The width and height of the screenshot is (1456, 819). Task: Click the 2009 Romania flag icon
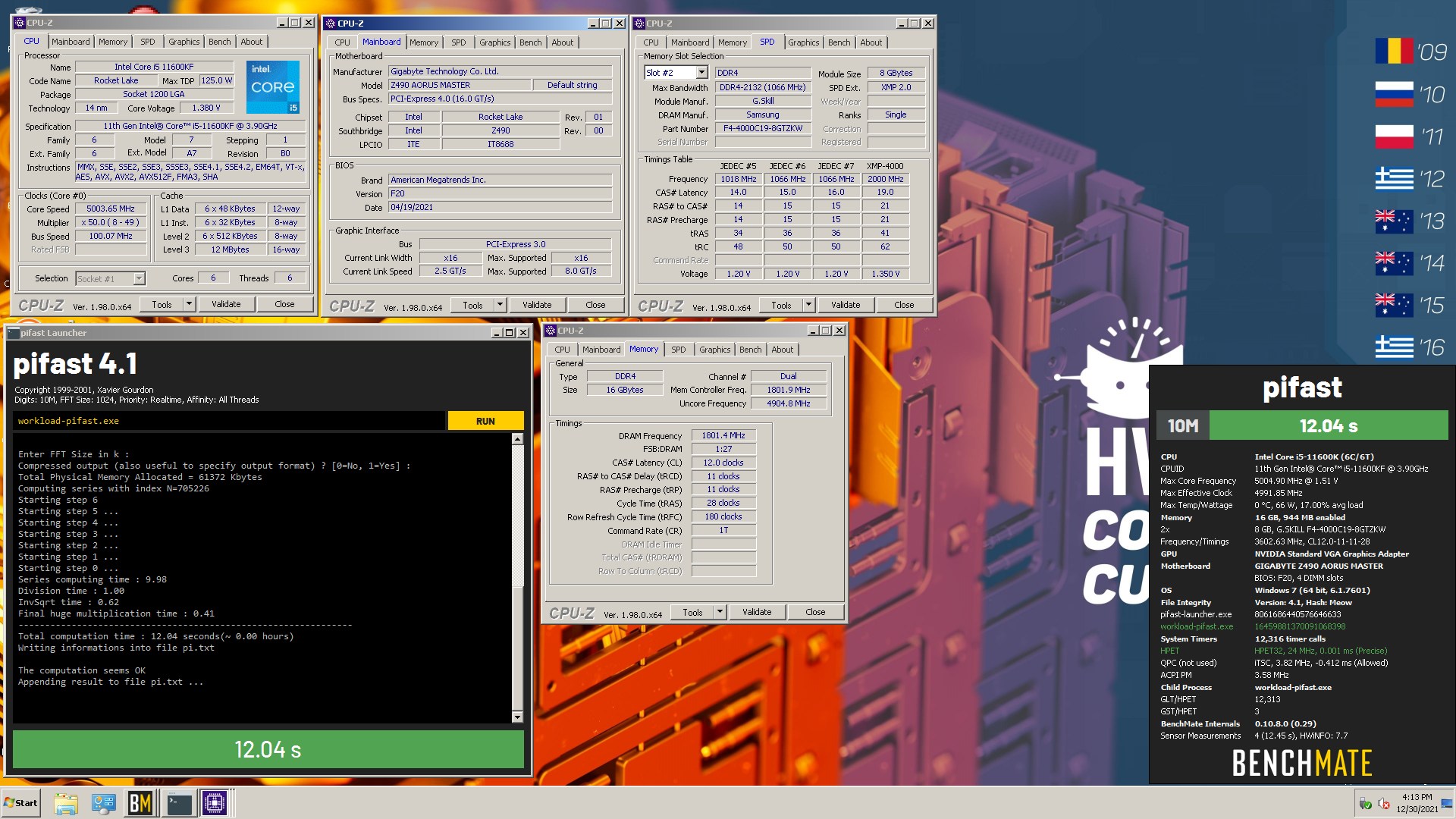(1394, 52)
